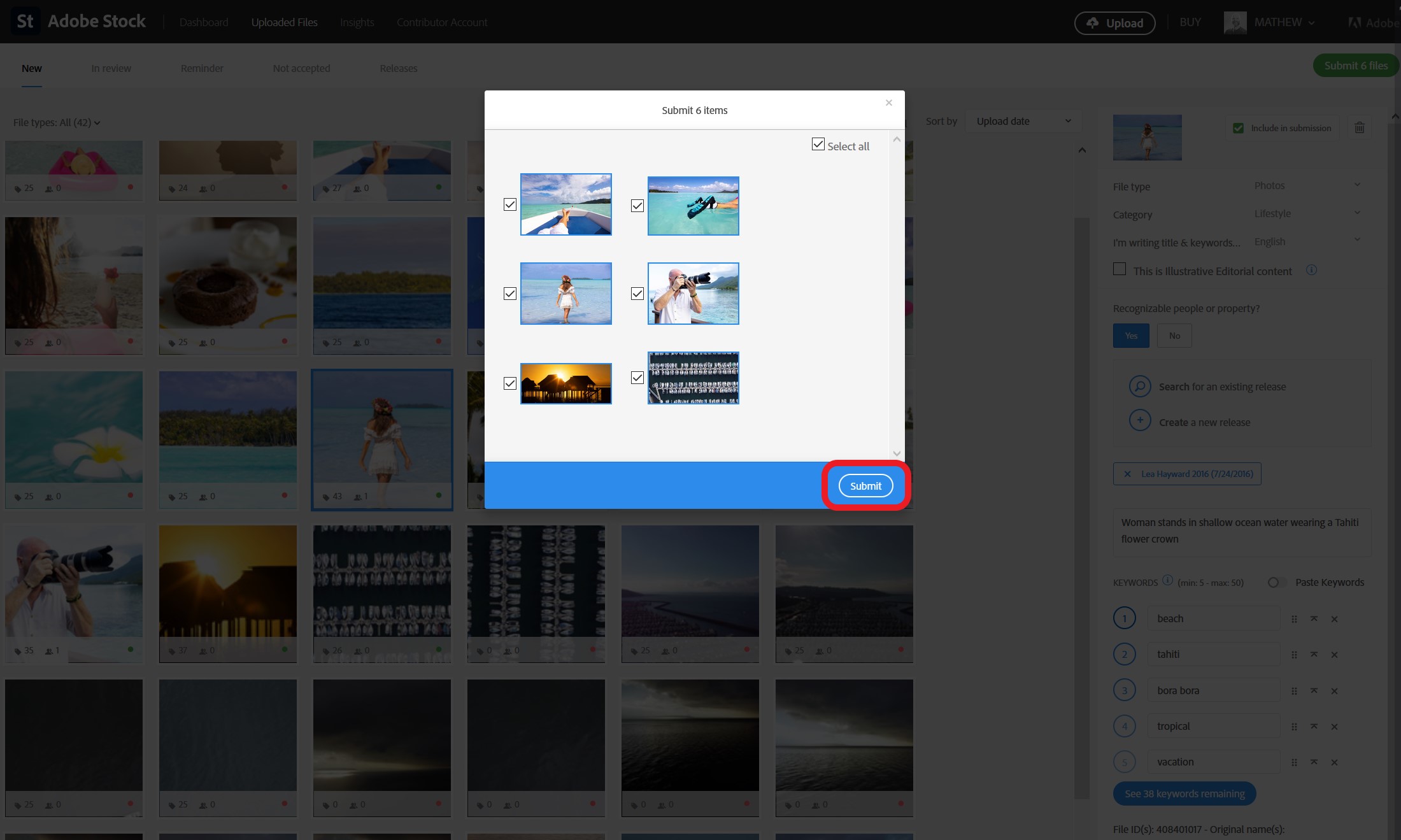Open the language English dropdown
The height and width of the screenshot is (840, 1401).
tap(1307, 241)
